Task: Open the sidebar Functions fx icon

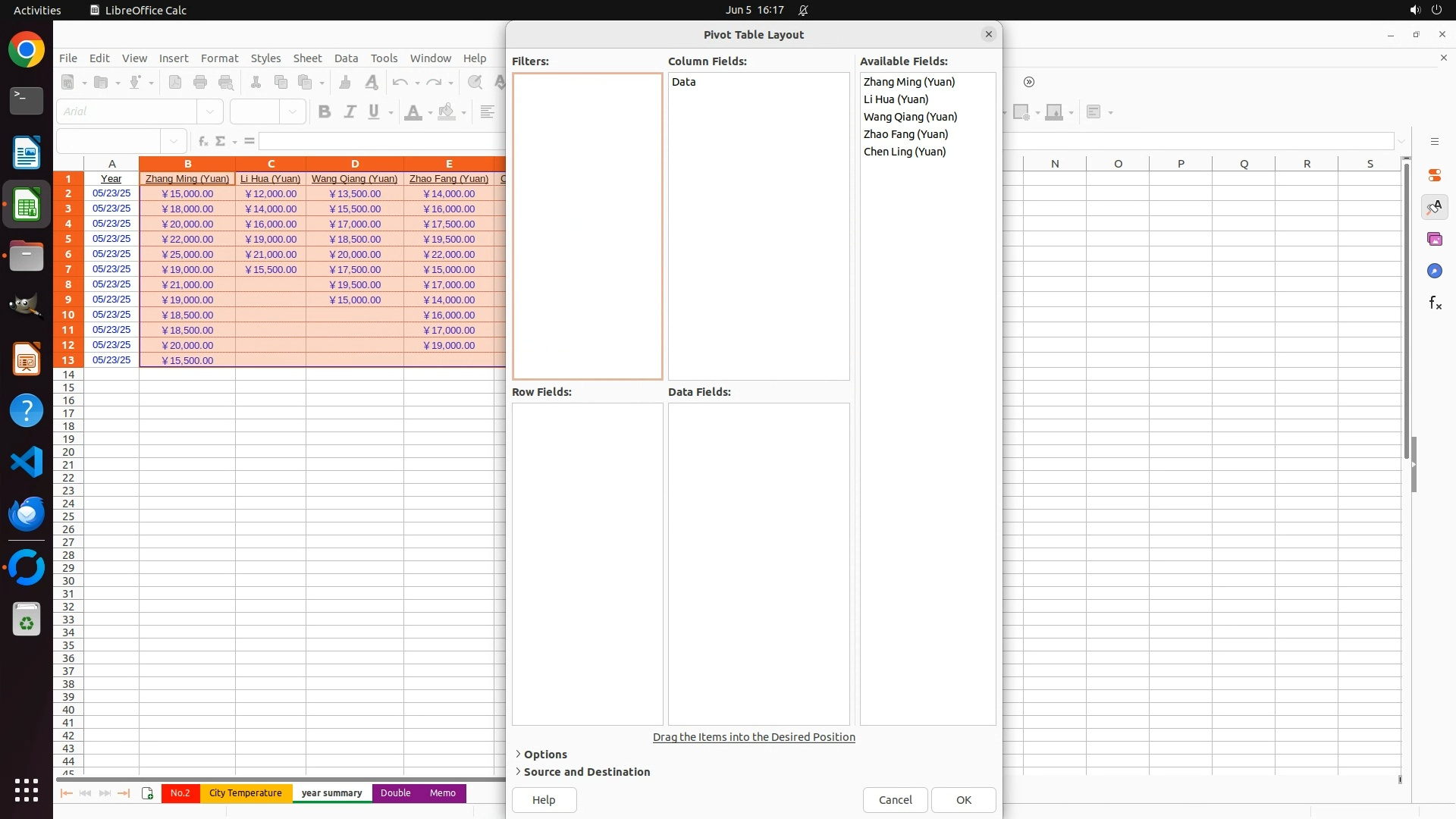Action: coord(1434,303)
